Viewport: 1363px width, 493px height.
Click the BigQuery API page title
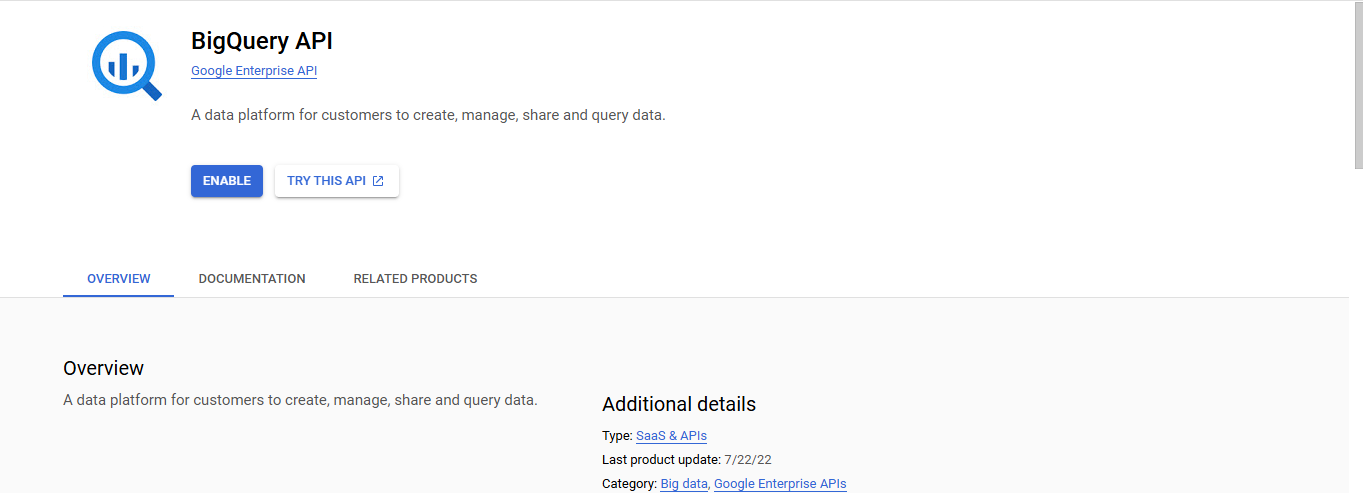262,41
